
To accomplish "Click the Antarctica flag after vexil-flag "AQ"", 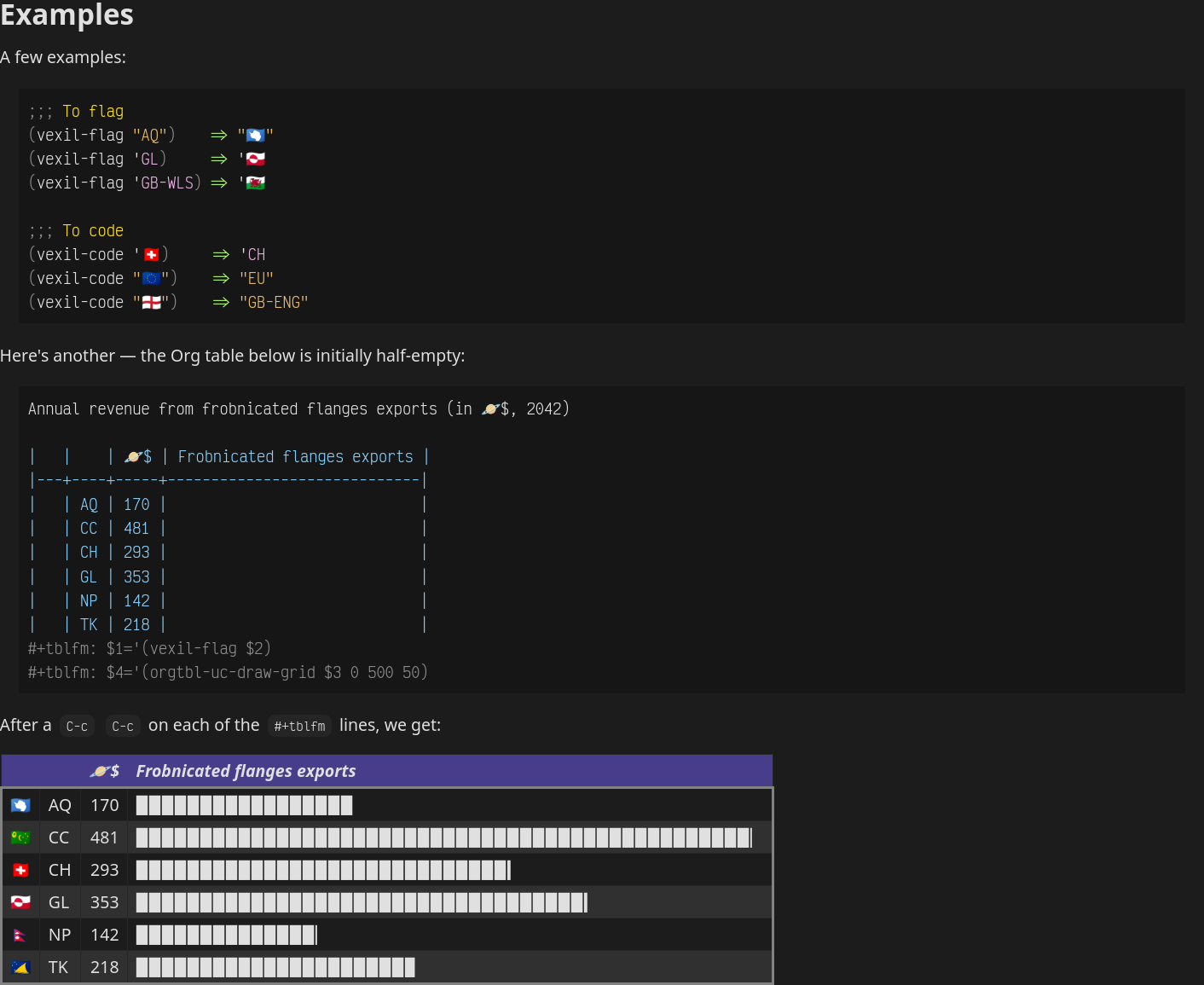I will coord(255,135).
